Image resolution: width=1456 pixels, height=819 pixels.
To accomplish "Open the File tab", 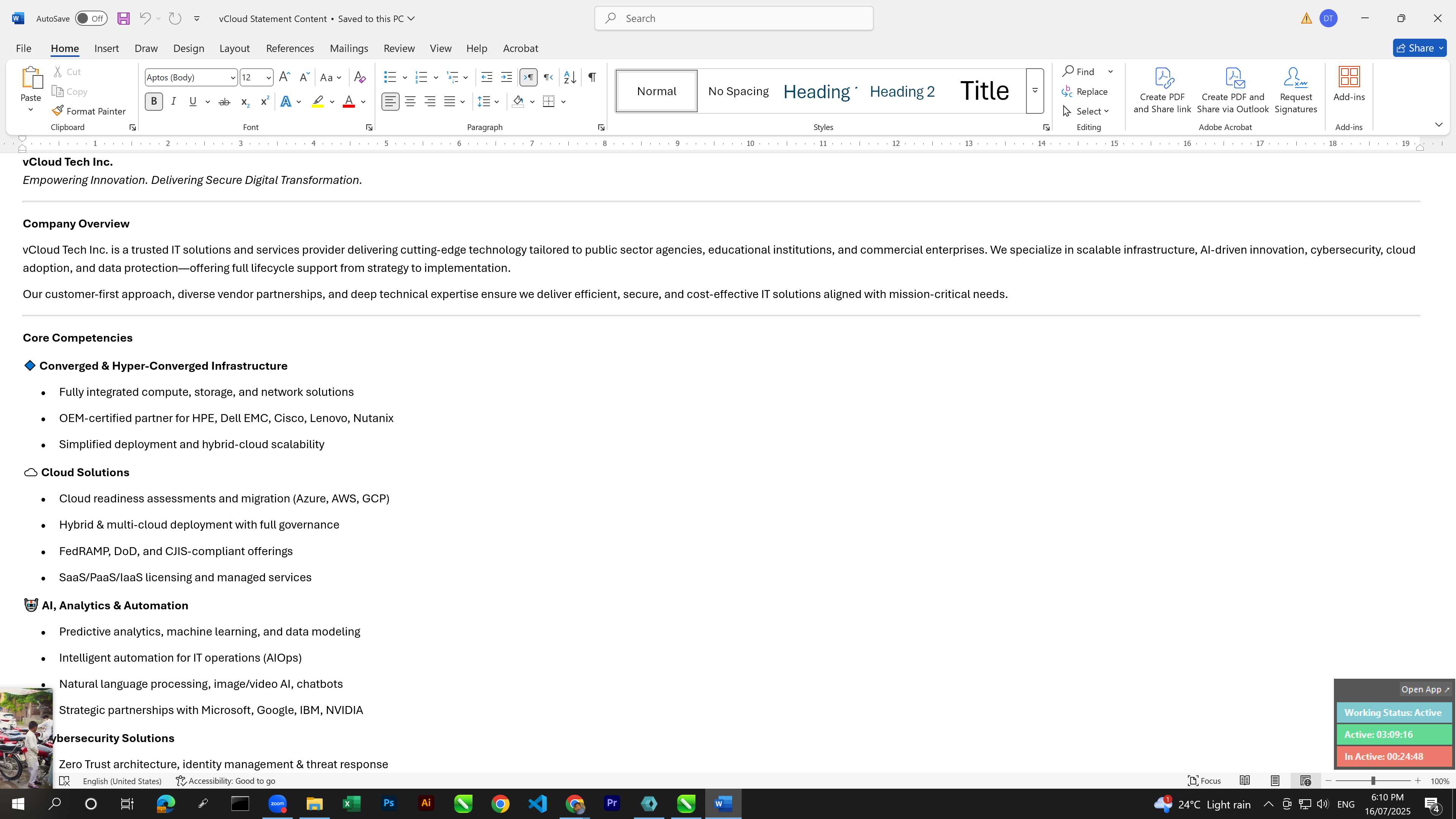I will pyautogui.click(x=24, y=49).
